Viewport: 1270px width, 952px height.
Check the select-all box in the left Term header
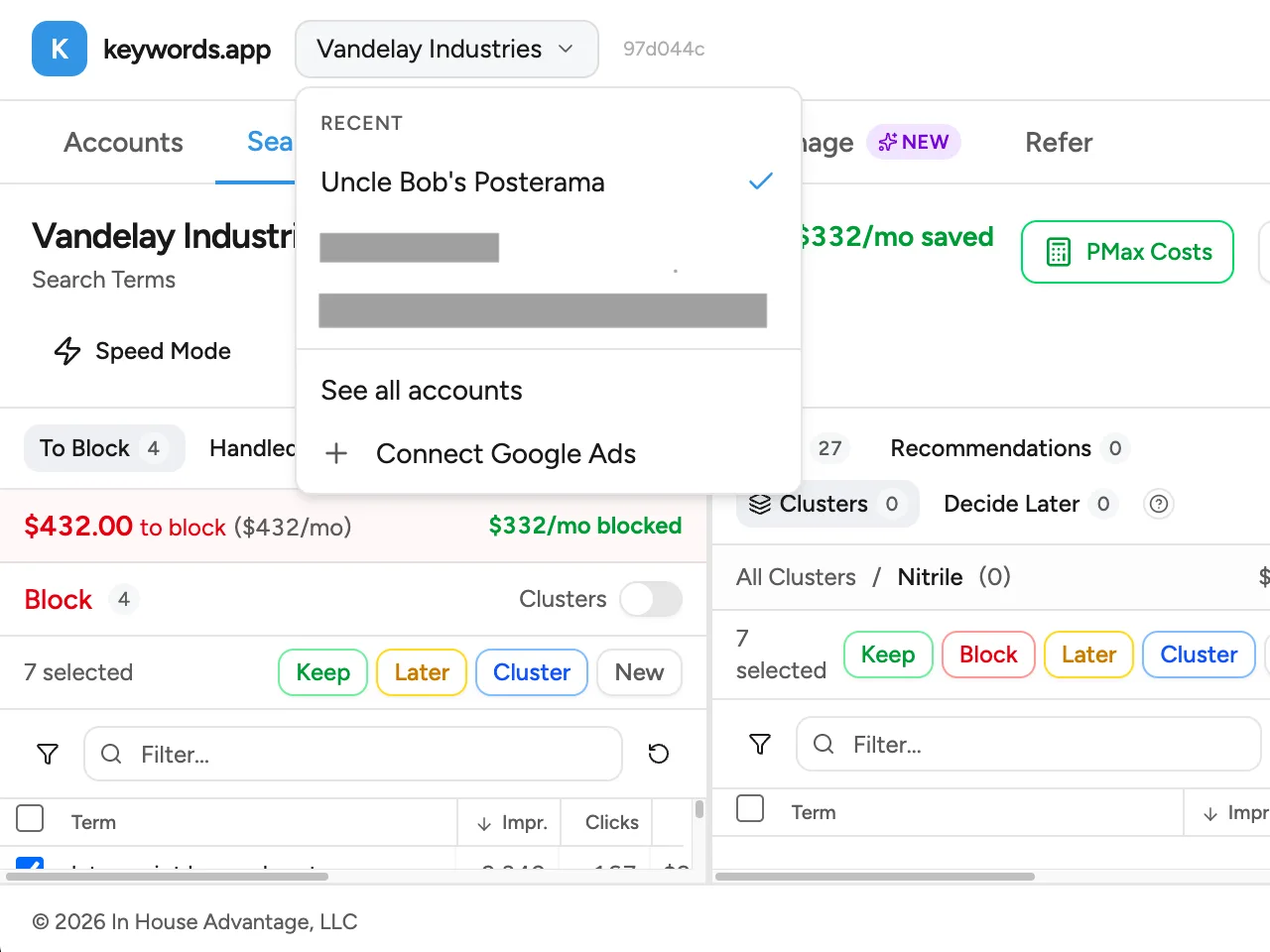[31, 819]
